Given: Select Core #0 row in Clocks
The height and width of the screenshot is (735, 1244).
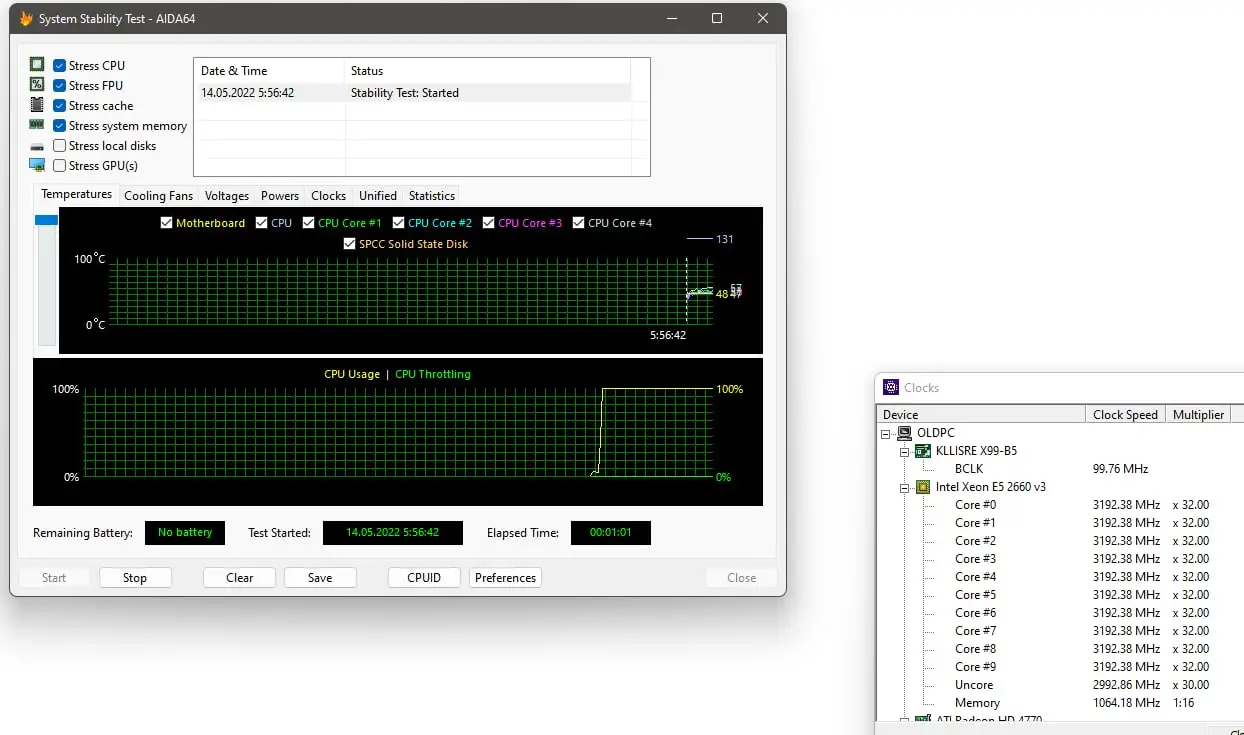Looking at the screenshot, I should (x=1060, y=505).
